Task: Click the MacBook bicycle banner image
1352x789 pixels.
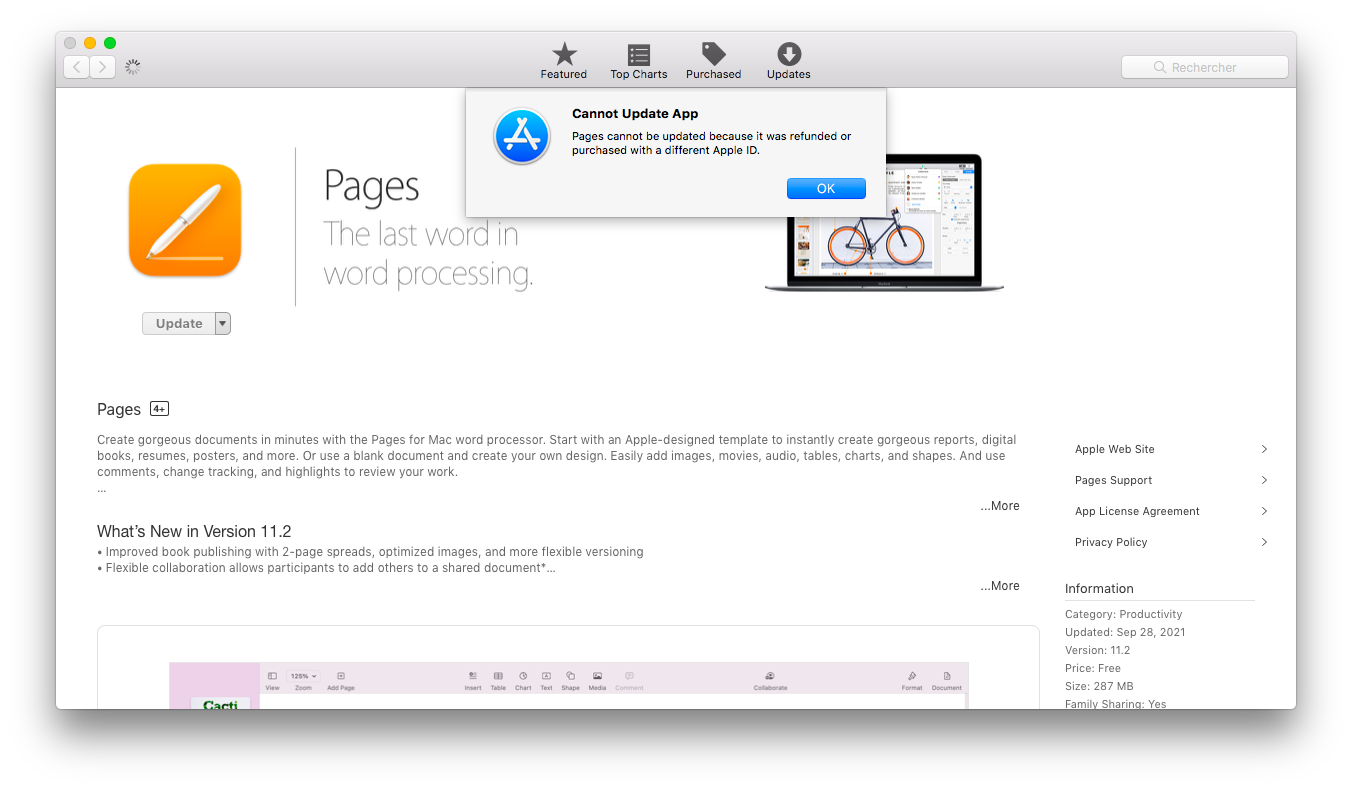Action: pyautogui.click(x=884, y=224)
